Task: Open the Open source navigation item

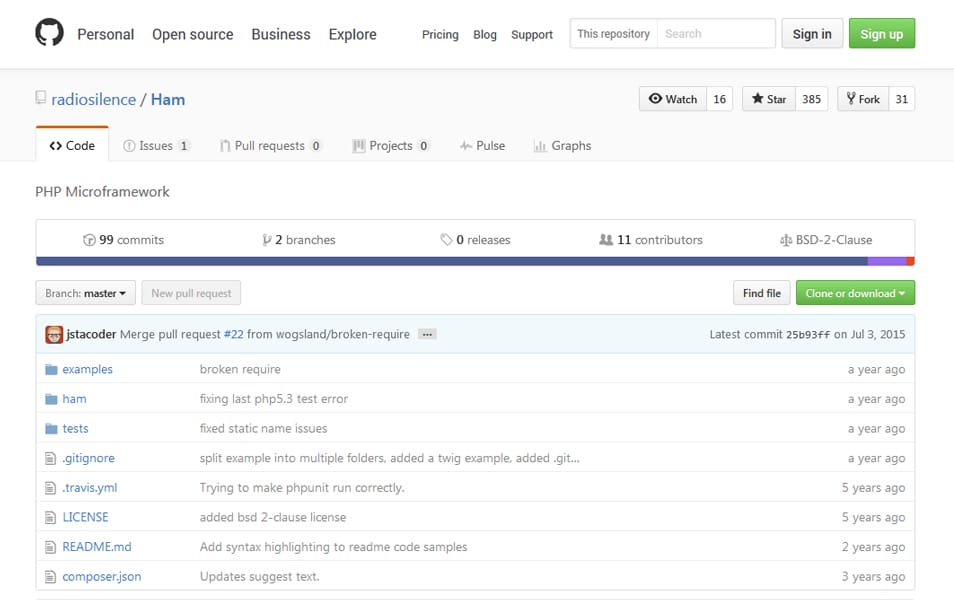Action: [x=192, y=35]
